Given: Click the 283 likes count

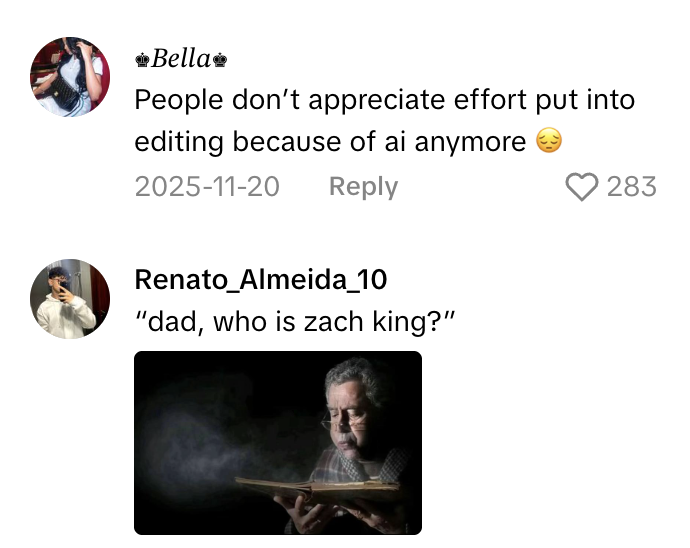Looking at the screenshot, I should click(632, 187).
